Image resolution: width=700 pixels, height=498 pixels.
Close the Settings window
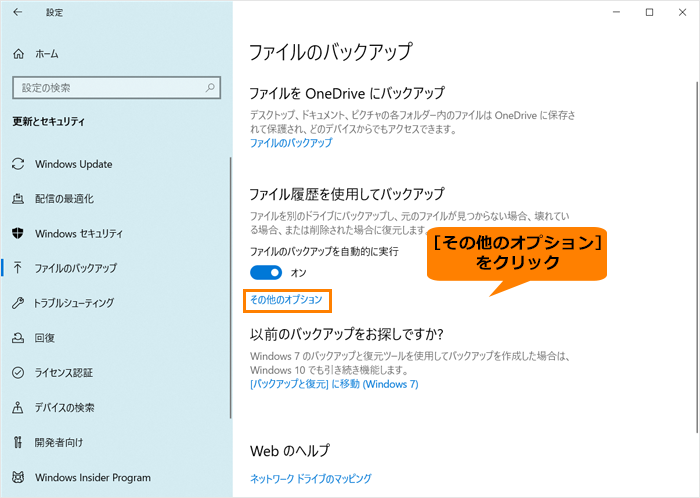(683, 12)
